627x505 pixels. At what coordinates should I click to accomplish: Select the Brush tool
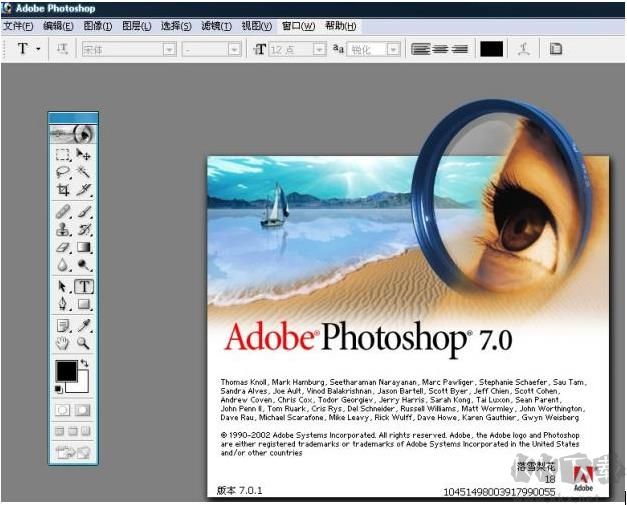coord(83,212)
